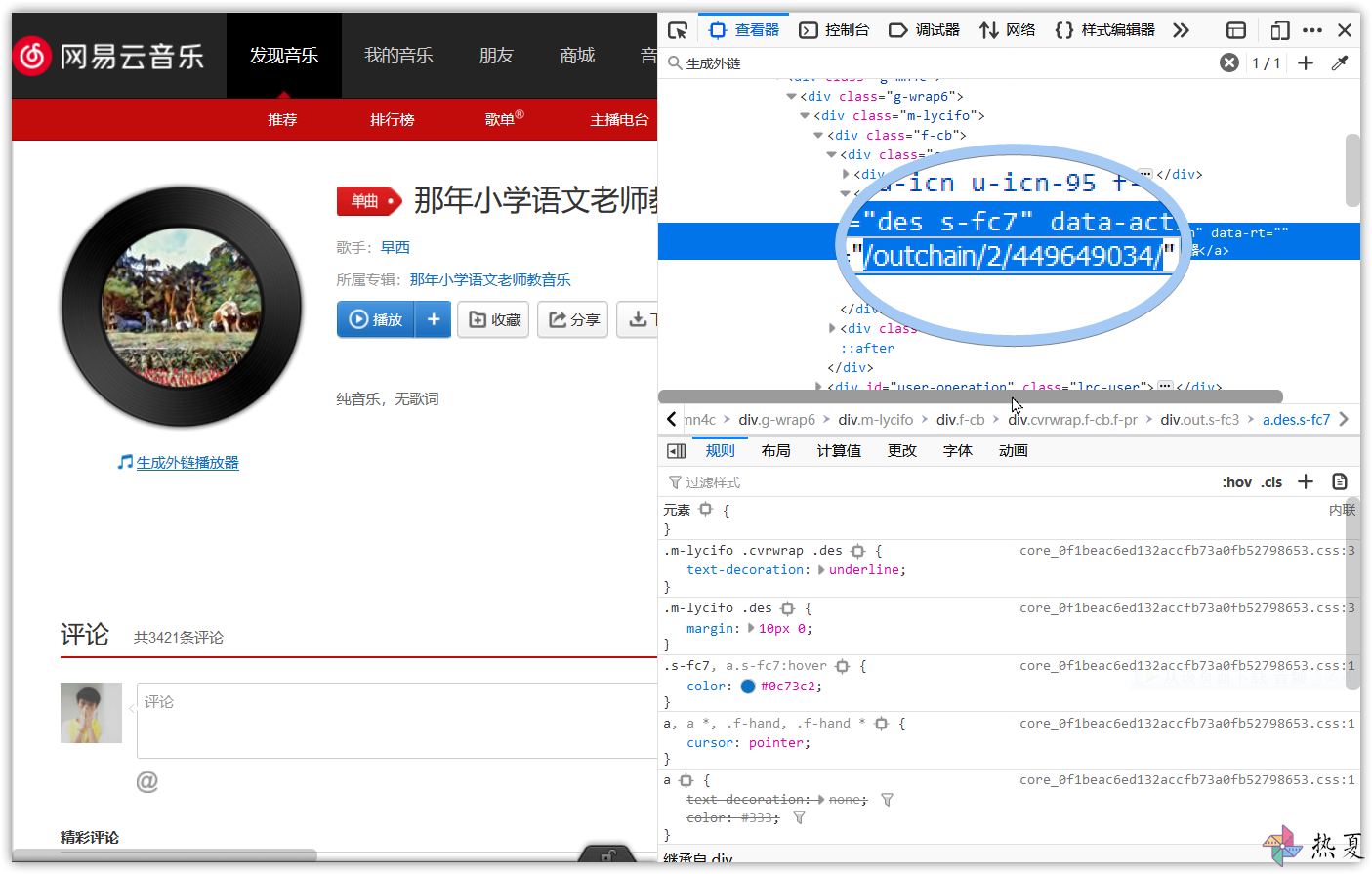Go to 排行榜 in the red subnav
1372x874 pixels.
393,120
